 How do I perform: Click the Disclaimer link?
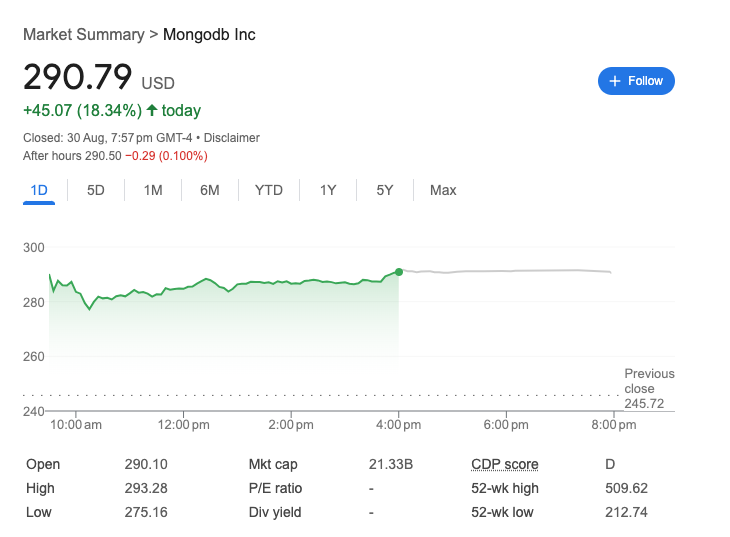point(232,138)
